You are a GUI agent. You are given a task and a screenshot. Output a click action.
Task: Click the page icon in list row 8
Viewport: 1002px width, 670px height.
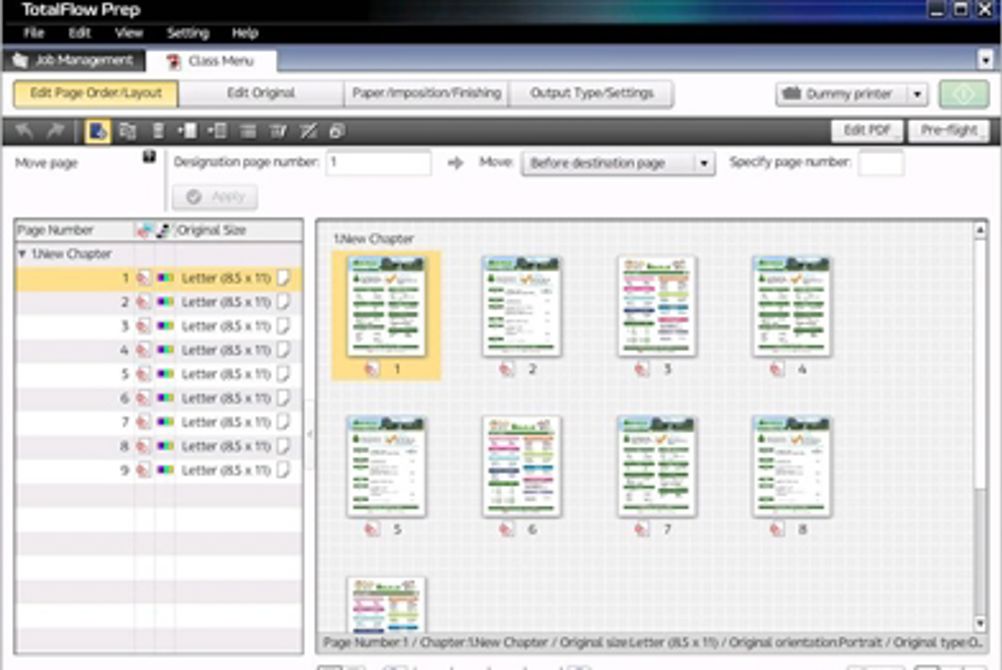pos(143,446)
